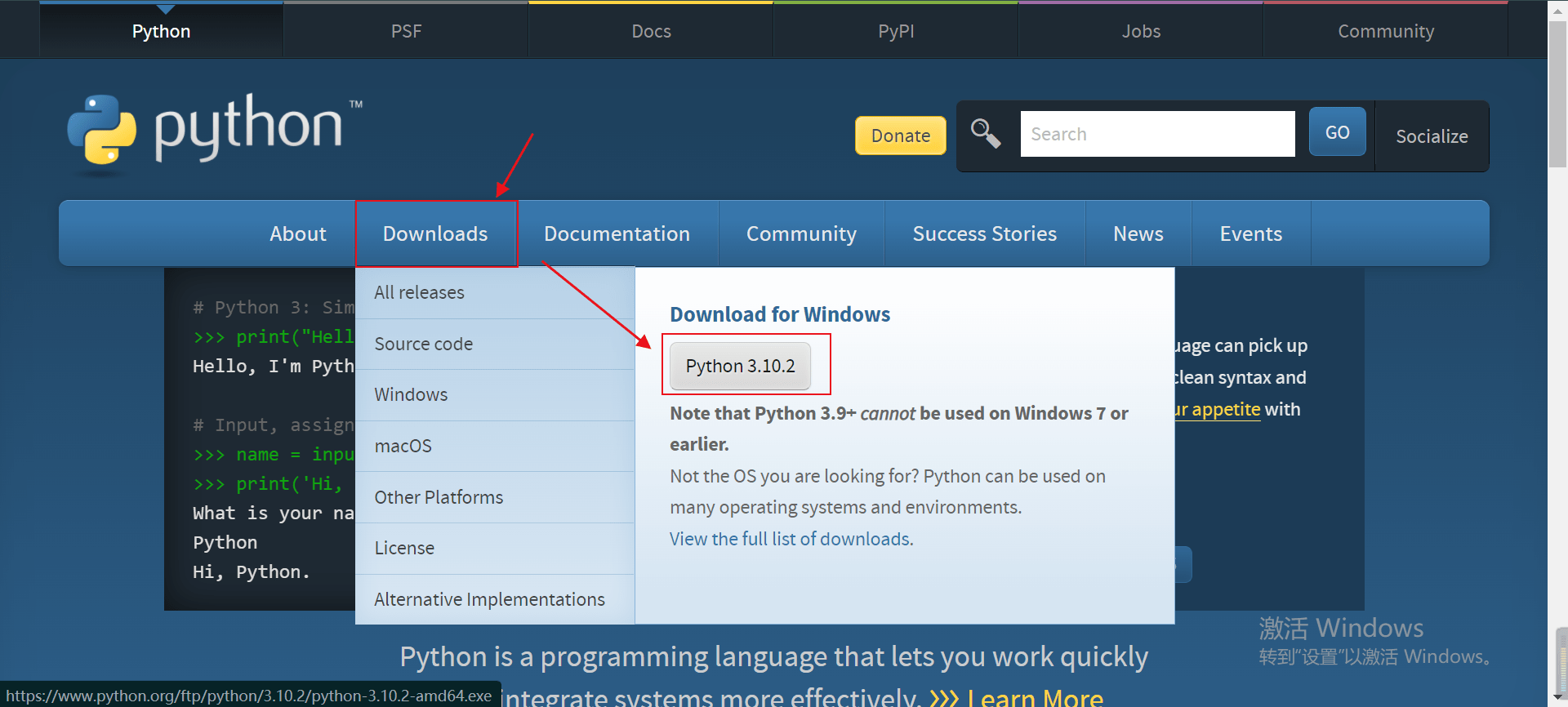Click the vertical scrollbar thumb
Image resolution: width=1568 pixels, height=707 pixels.
coord(1558,94)
